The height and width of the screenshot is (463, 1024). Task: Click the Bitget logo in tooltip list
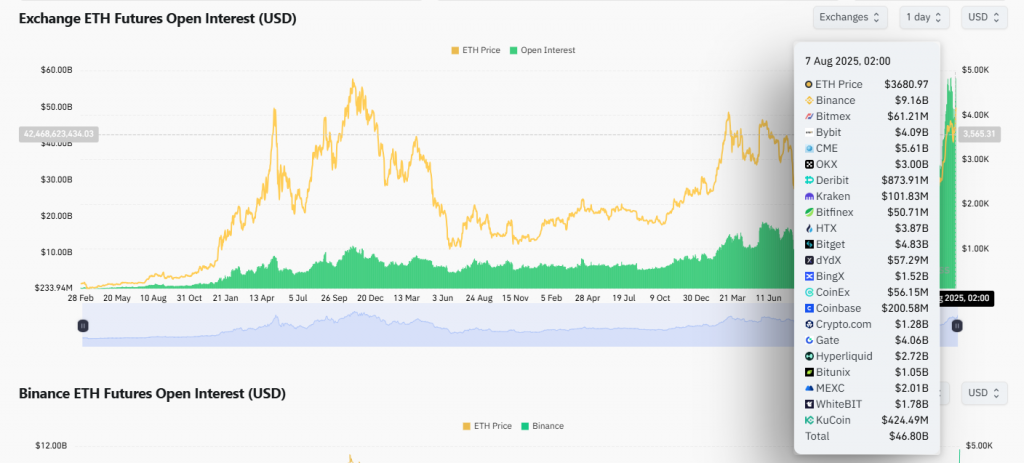808,244
